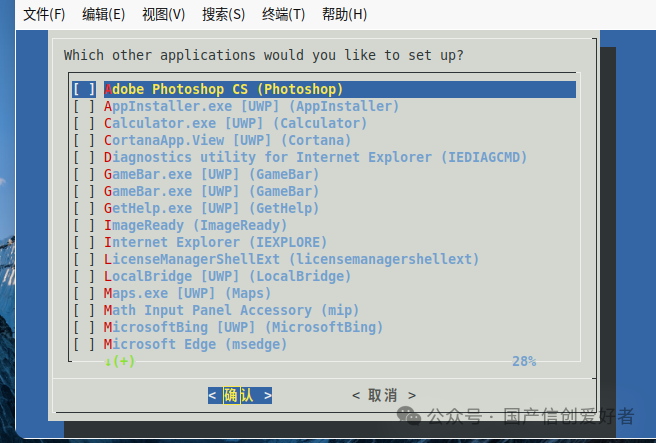Check the Diagnostics utility for Internet Explorer box
This screenshot has width=656, height=443.
tap(84, 157)
